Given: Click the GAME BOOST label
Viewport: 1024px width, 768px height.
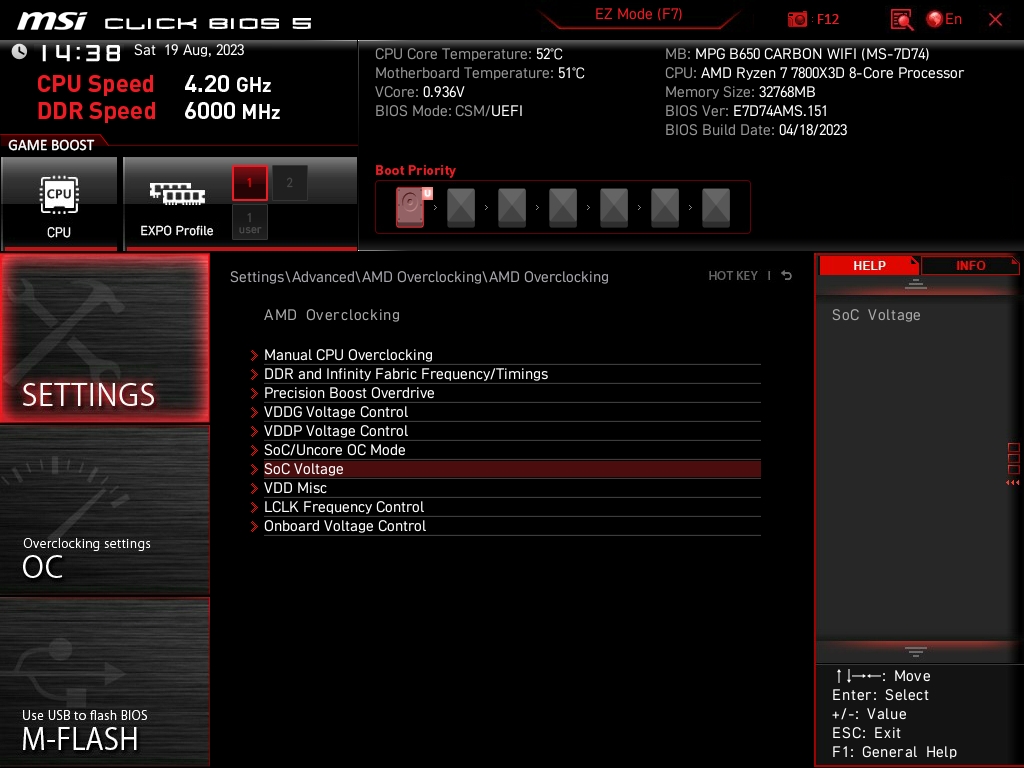Looking at the screenshot, I should (x=51, y=145).
